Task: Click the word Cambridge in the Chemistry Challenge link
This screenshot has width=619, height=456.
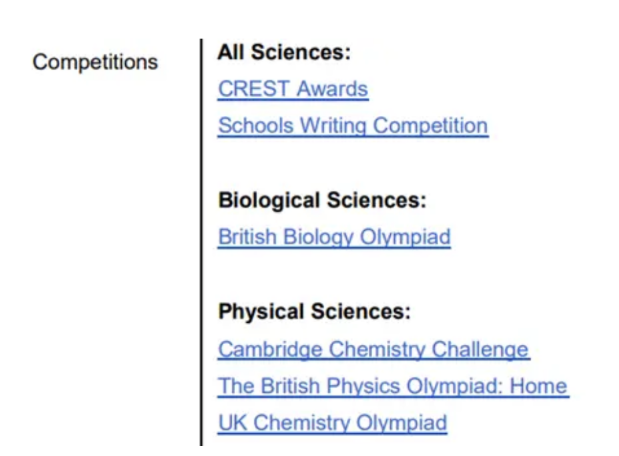Action: click(270, 349)
